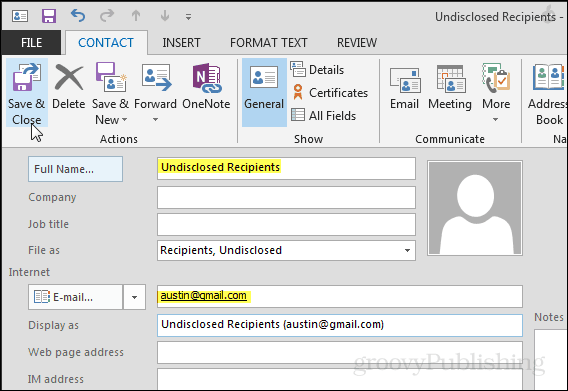Click the contact card icon in title bar
The height and width of the screenshot is (391, 568).
pos(20,16)
